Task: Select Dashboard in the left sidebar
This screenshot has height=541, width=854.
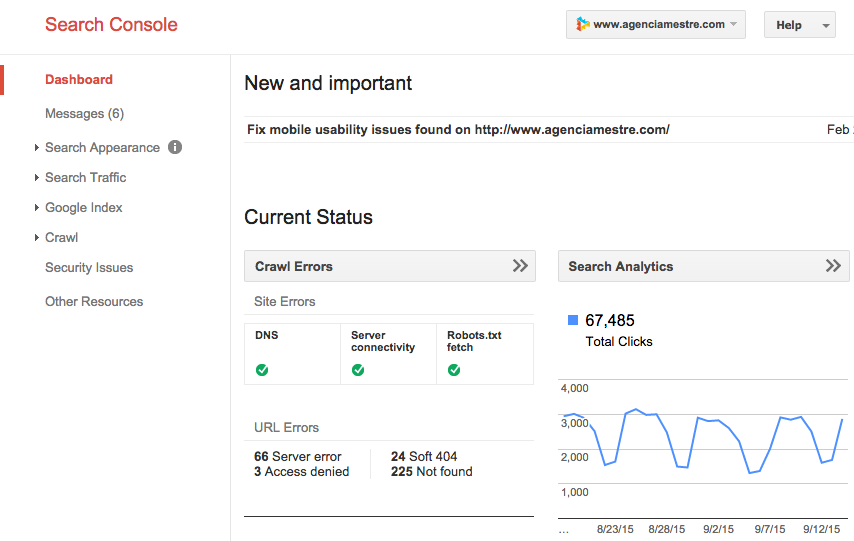Action: (x=79, y=79)
